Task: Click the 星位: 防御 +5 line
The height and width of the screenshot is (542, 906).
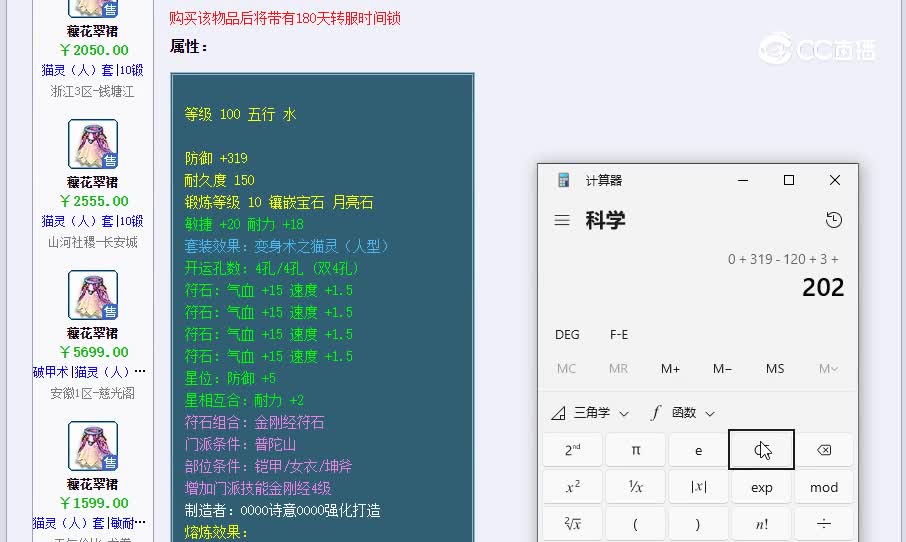Action: point(230,378)
